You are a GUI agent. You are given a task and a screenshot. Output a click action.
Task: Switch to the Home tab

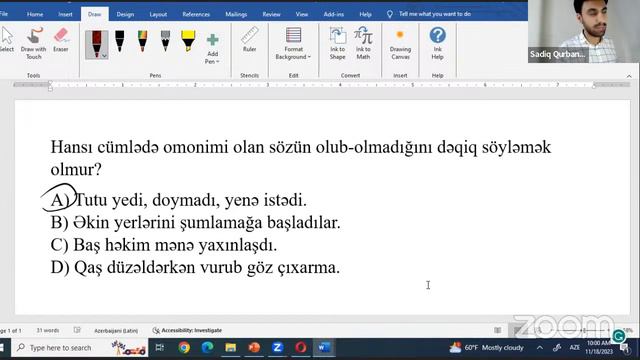coord(35,14)
